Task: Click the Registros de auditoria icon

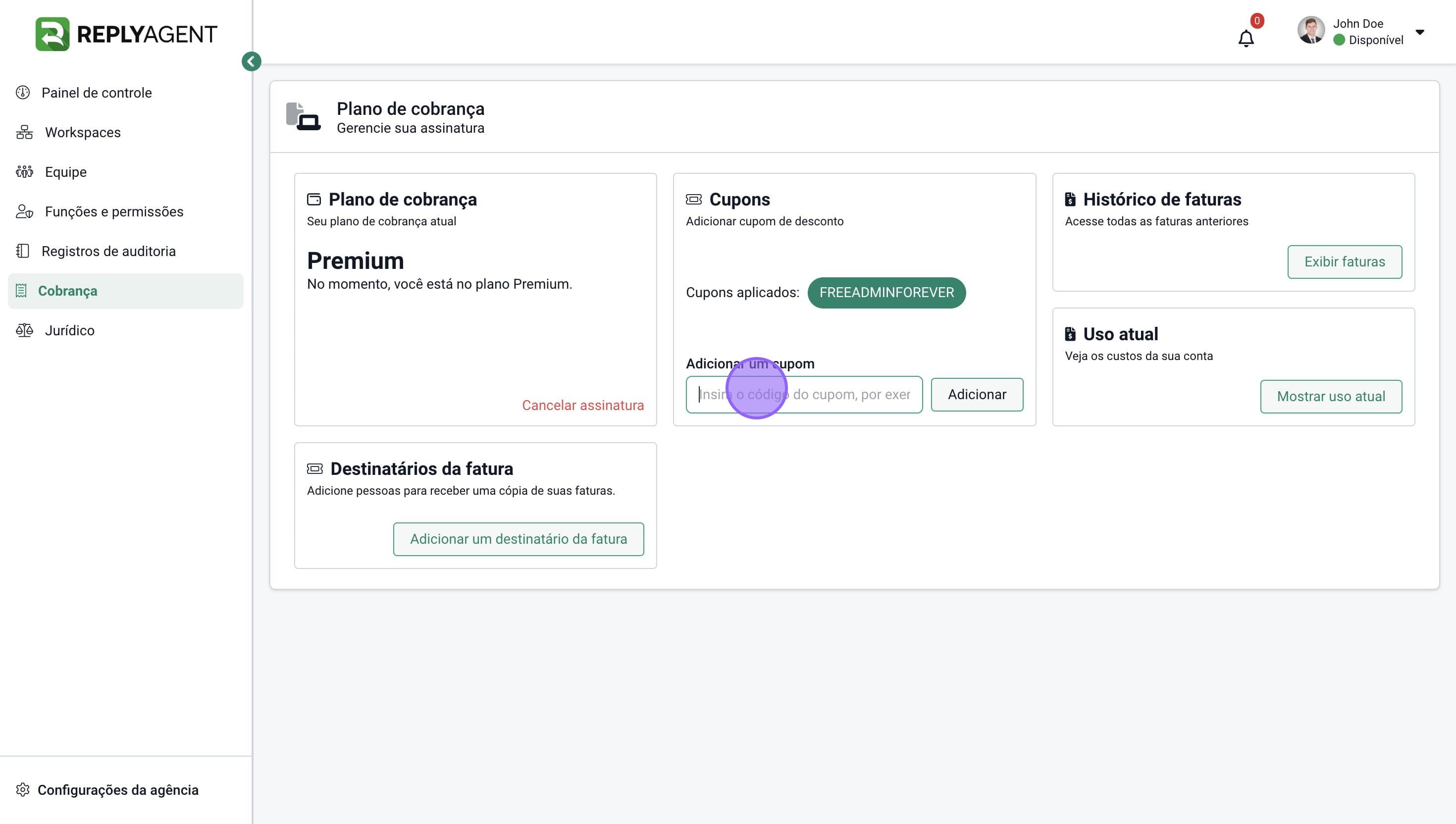Action: (x=23, y=251)
